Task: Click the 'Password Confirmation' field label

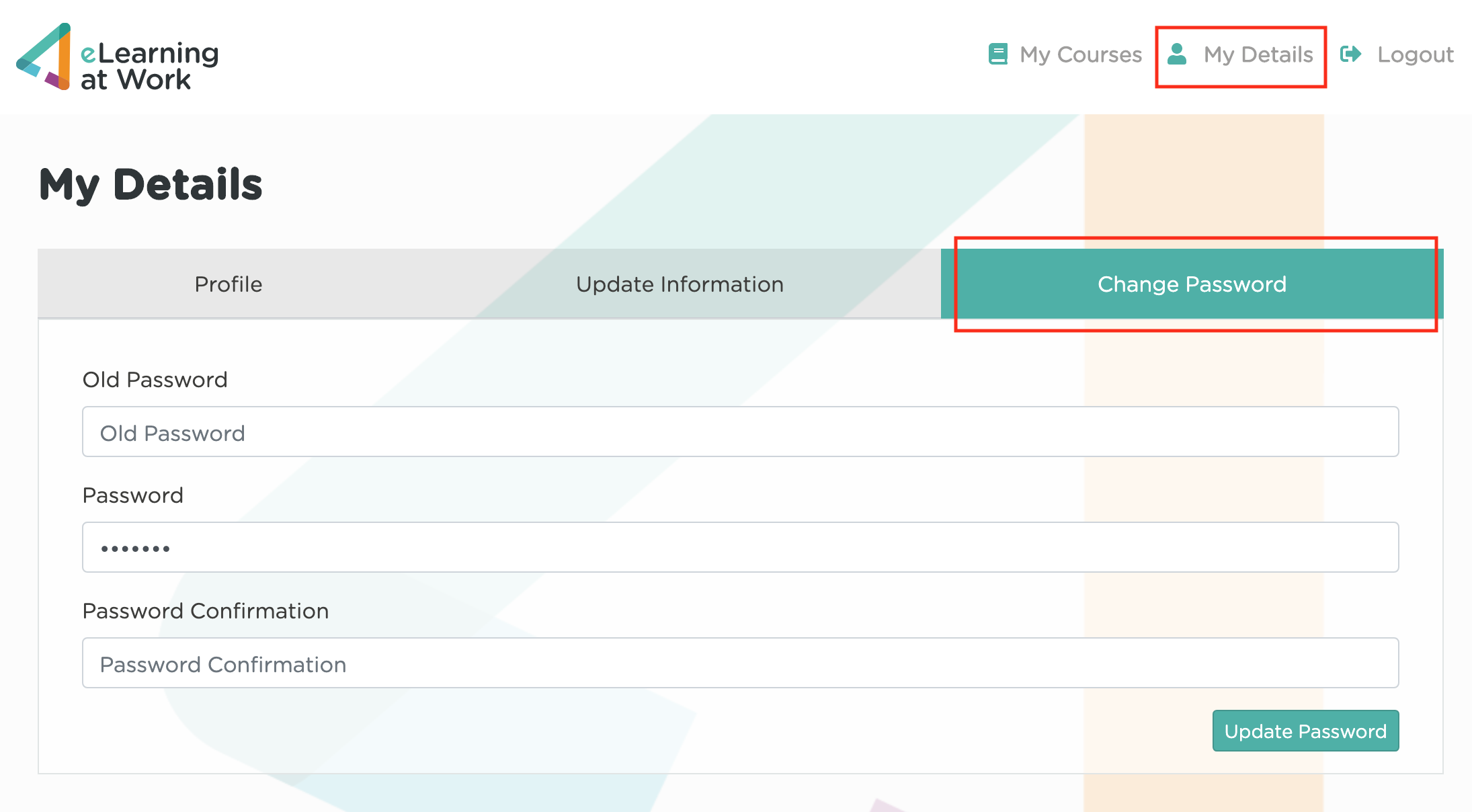Action: click(x=205, y=611)
